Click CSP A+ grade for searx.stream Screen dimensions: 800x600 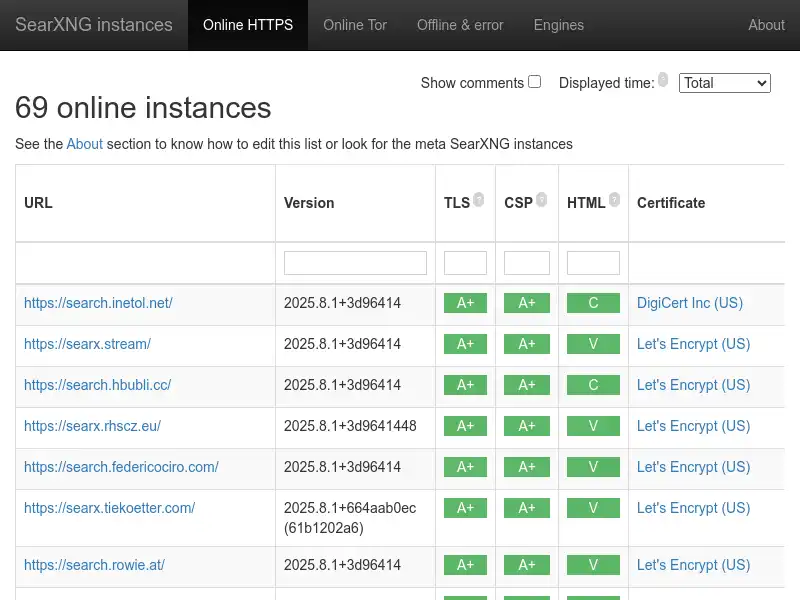527,344
